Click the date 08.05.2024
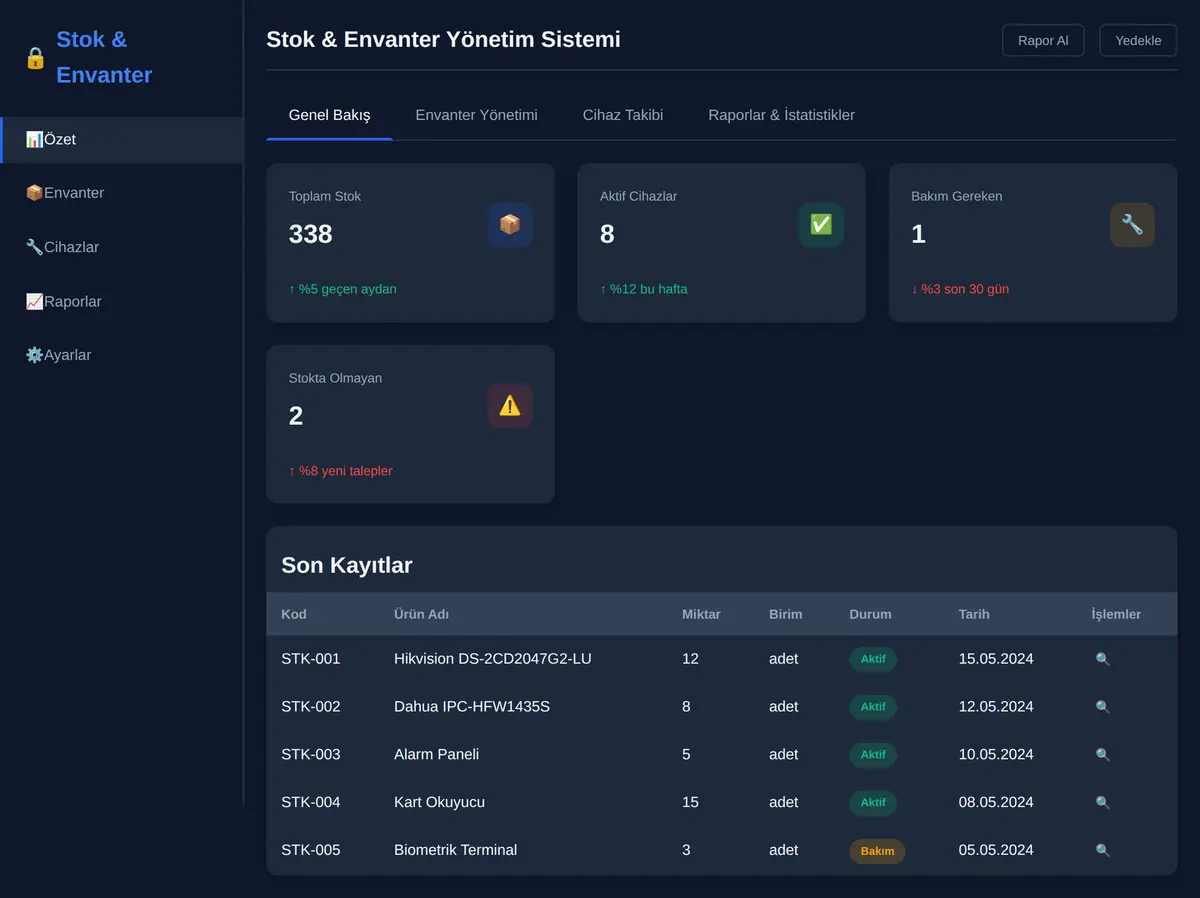 [x=996, y=803]
